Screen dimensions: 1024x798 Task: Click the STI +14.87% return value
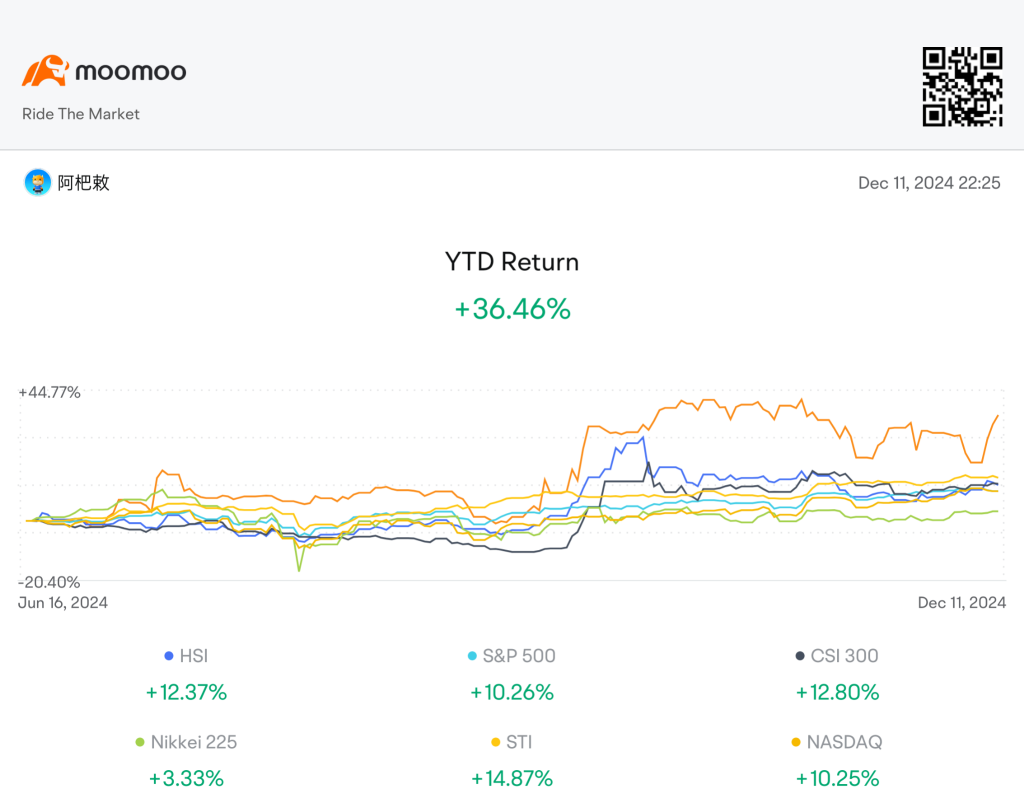click(x=512, y=778)
